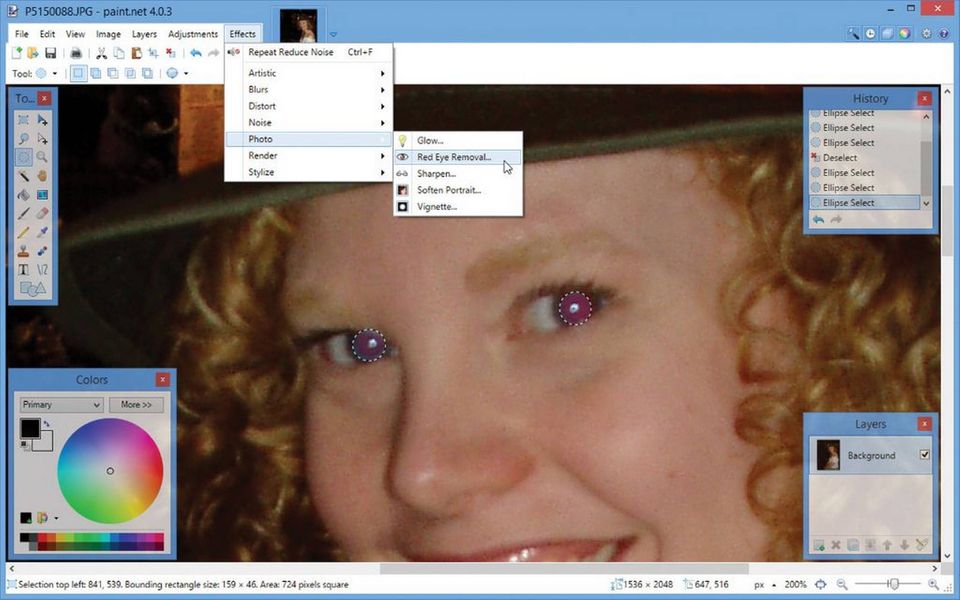Open the Adjustments menu

tap(192, 34)
